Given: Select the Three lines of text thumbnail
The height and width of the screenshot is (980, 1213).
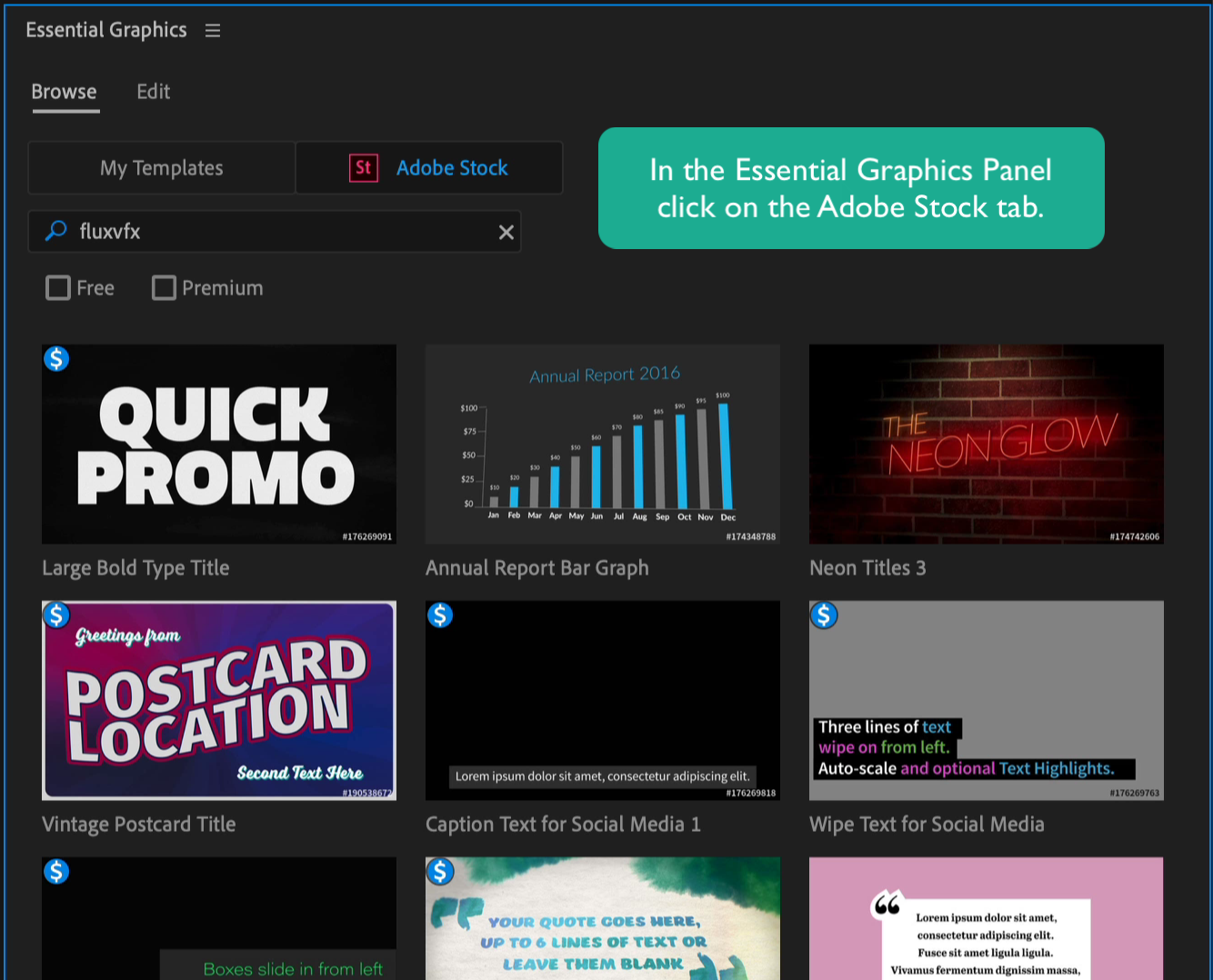Looking at the screenshot, I should pyautogui.click(x=987, y=701).
